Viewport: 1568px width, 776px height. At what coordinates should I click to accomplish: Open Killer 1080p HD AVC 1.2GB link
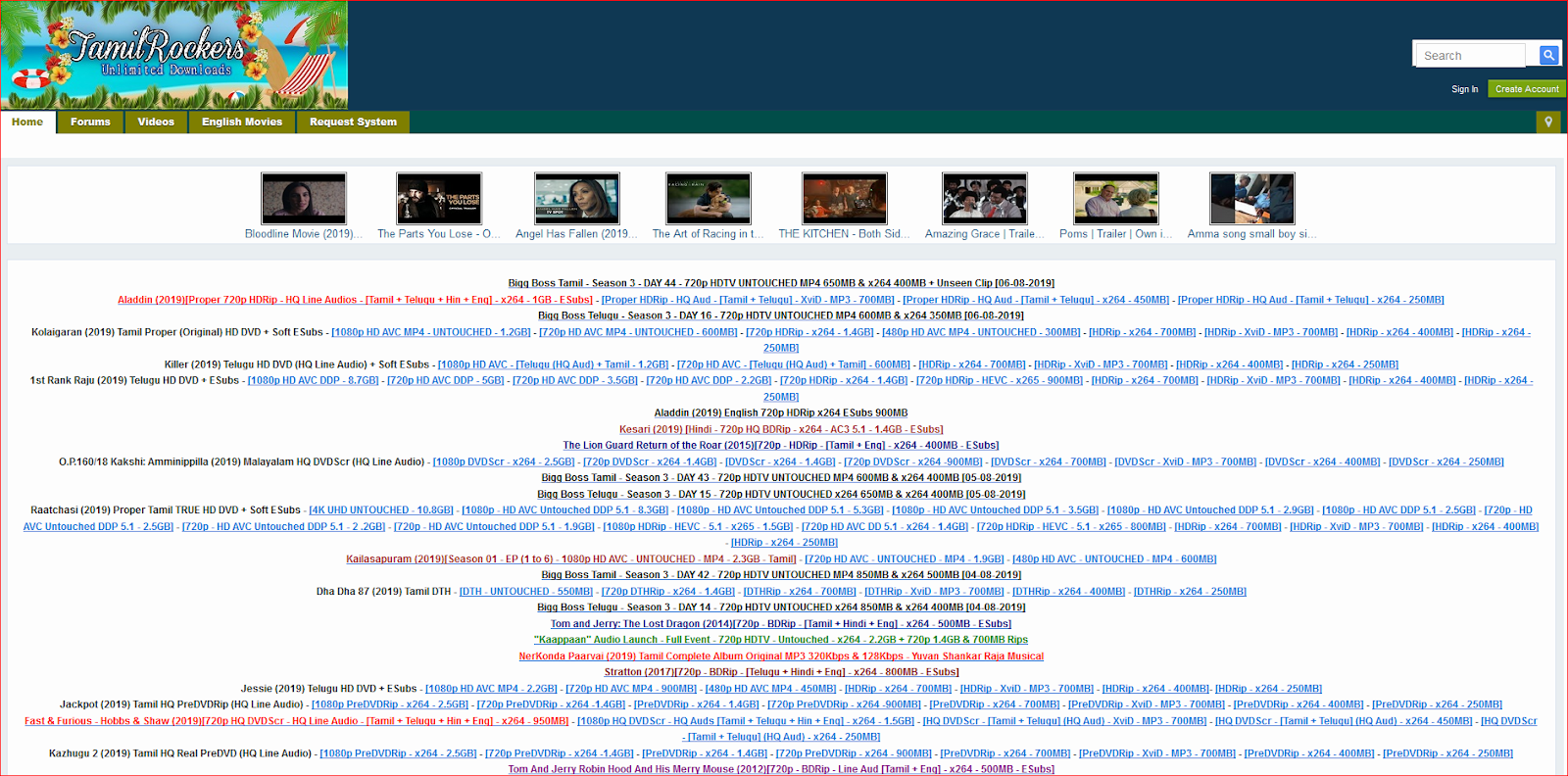pyautogui.click(x=553, y=364)
